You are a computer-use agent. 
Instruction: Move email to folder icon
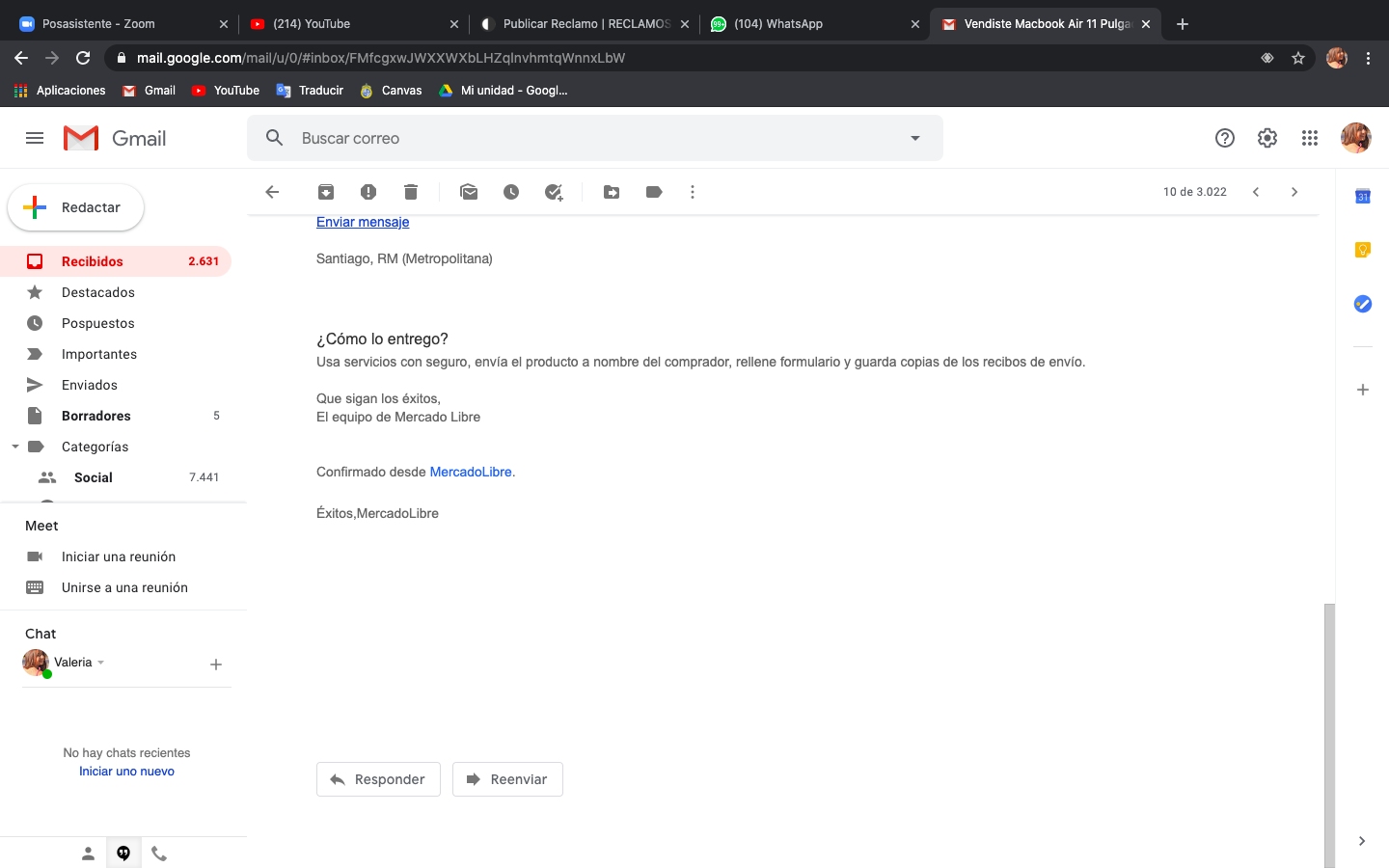(612, 192)
